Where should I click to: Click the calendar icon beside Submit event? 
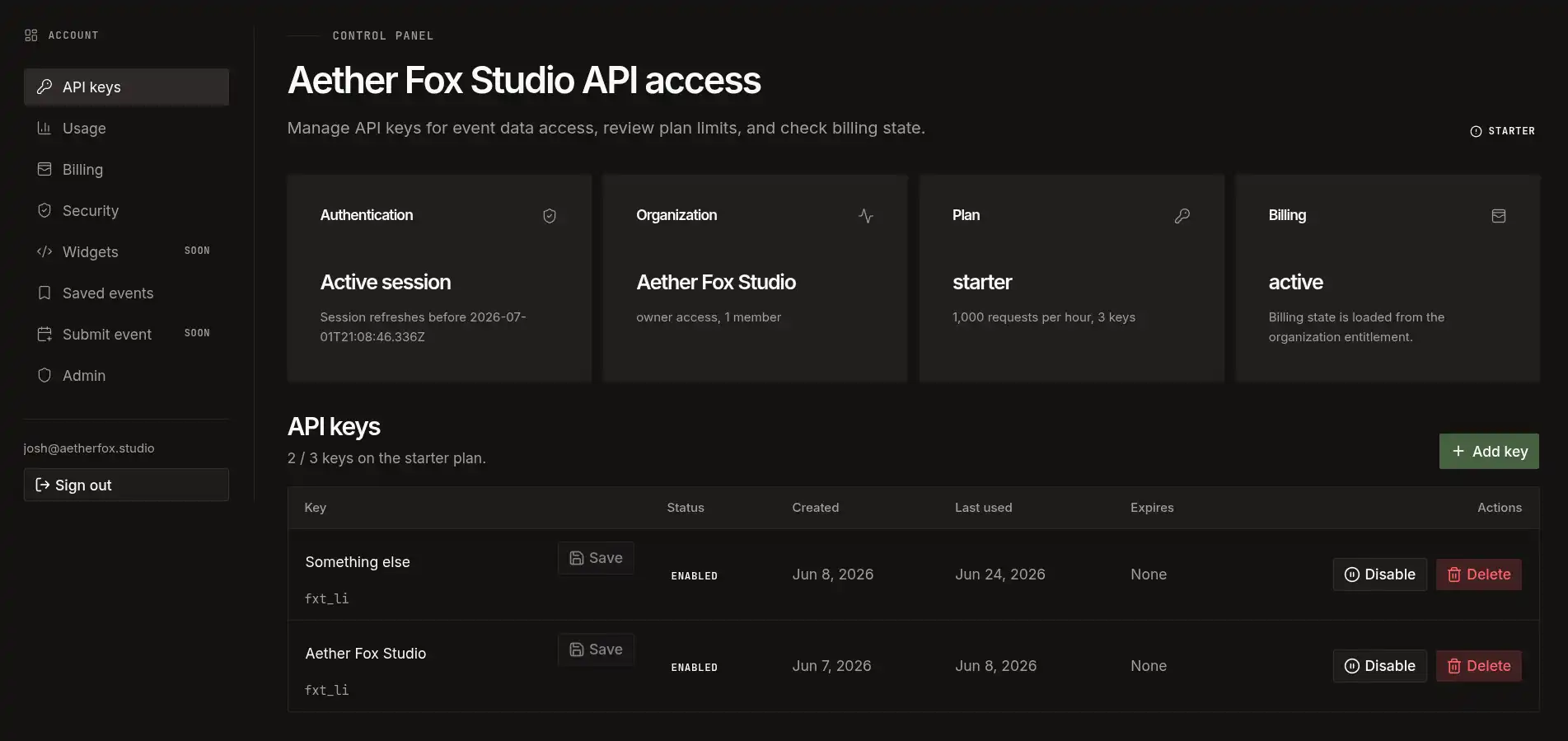[x=44, y=334]
